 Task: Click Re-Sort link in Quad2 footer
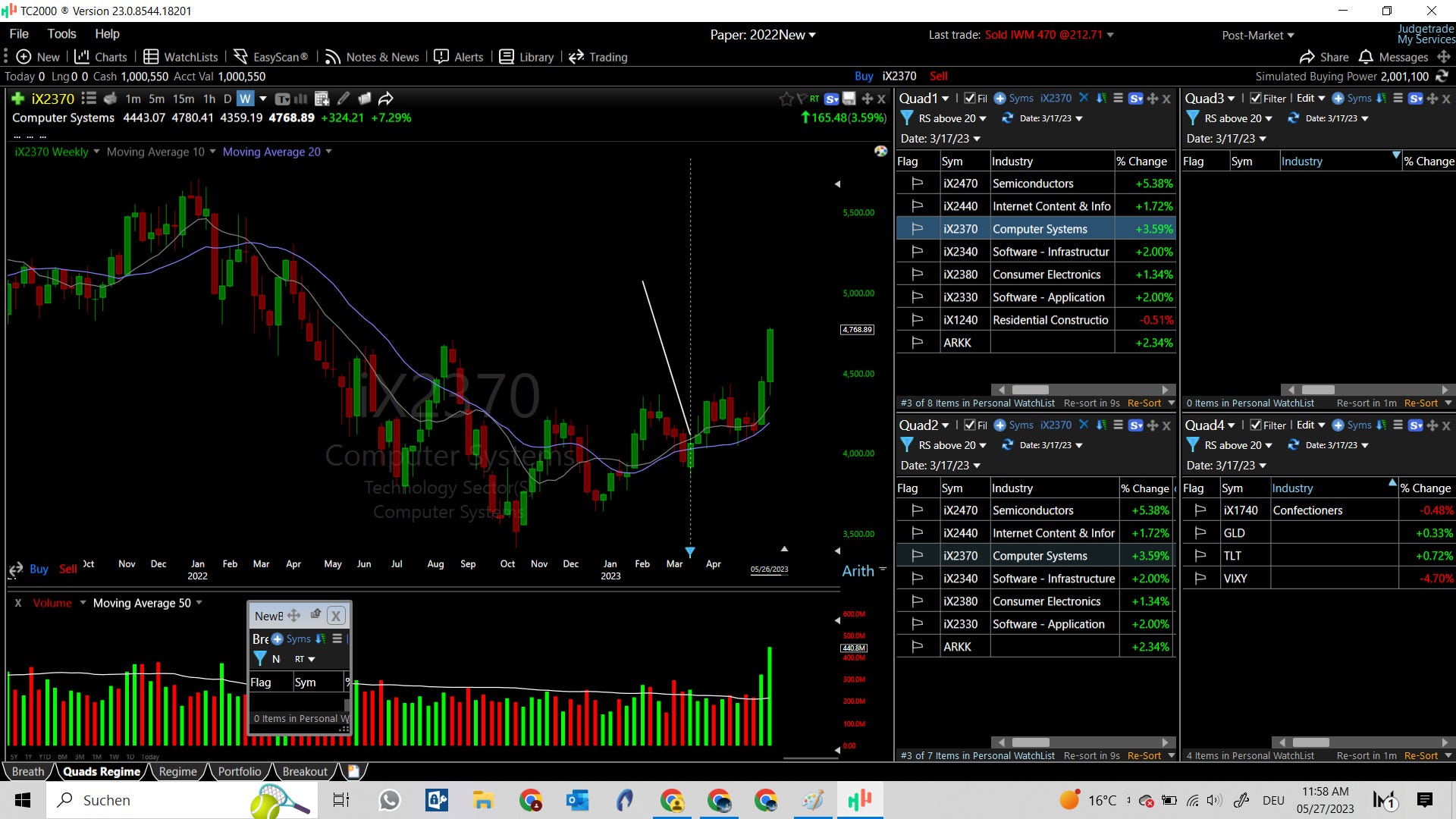click(1144, 755)
